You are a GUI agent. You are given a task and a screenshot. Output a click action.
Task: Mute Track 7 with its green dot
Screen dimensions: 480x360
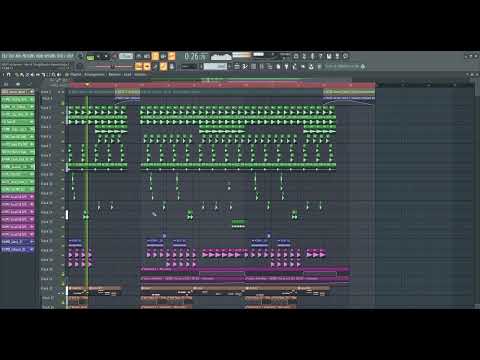click(x=63, y=151)
